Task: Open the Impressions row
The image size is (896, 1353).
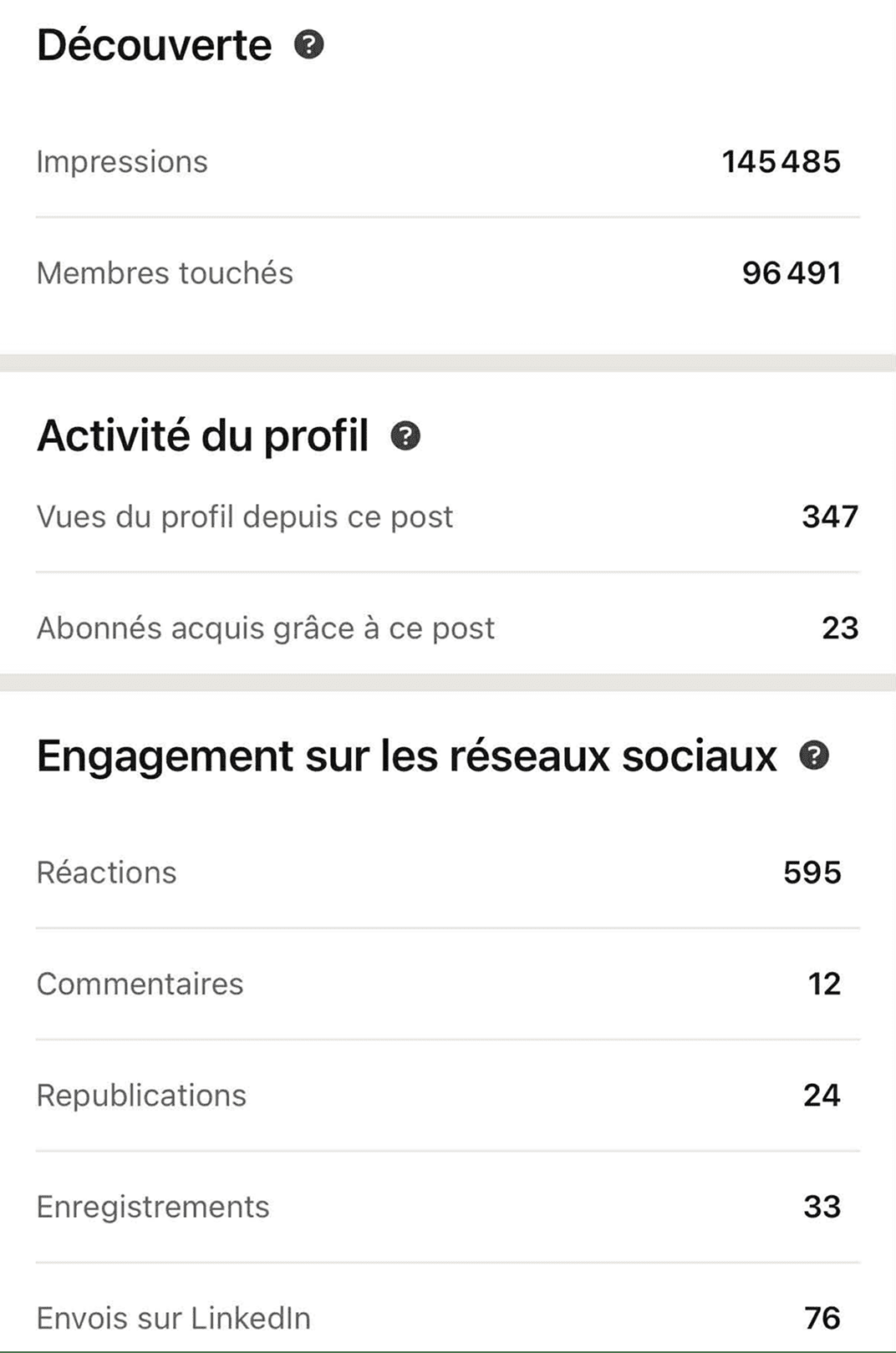Action: (x=448, y=162)
